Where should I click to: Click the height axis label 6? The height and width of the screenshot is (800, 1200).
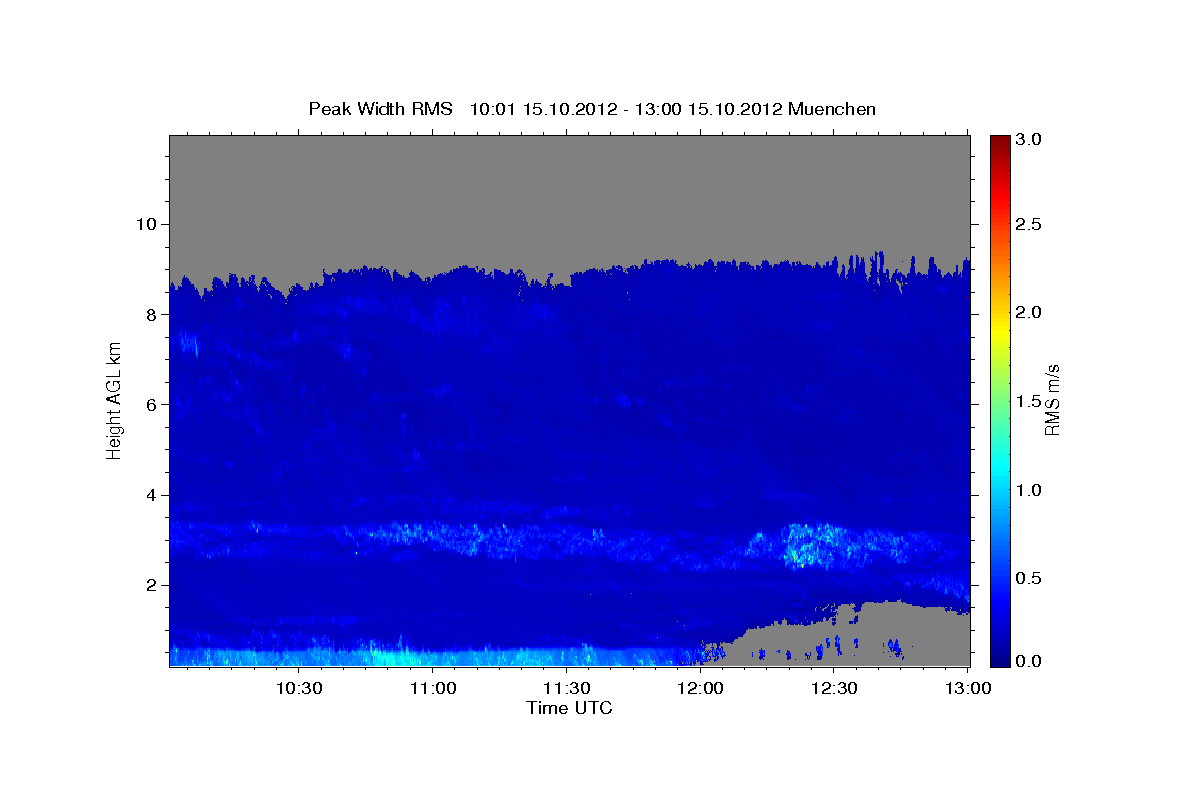click(x=152, y=404)
